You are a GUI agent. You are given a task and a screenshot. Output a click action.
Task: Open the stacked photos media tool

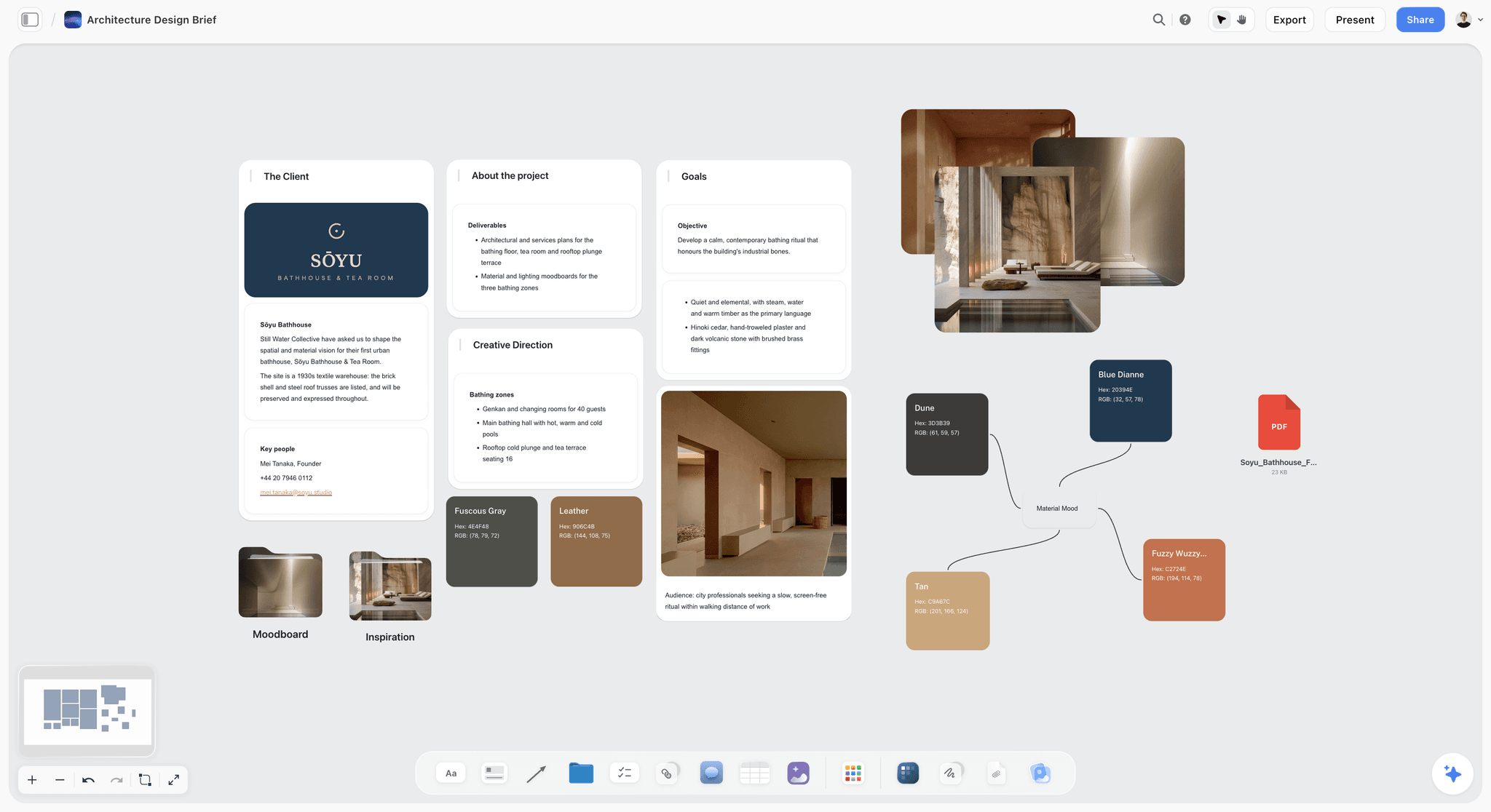pos(1040,773)
